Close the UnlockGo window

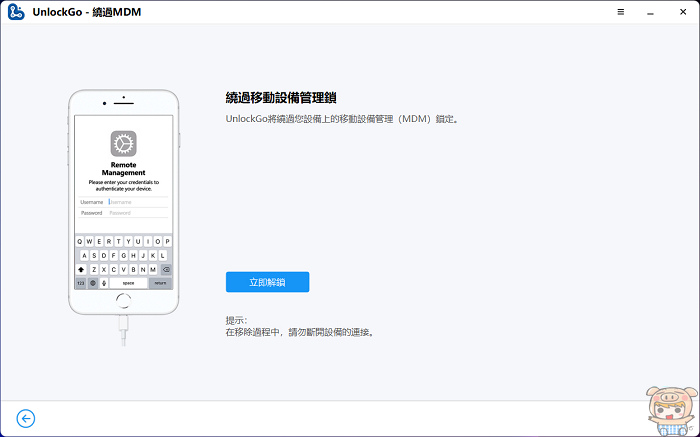tap(683, 12)
